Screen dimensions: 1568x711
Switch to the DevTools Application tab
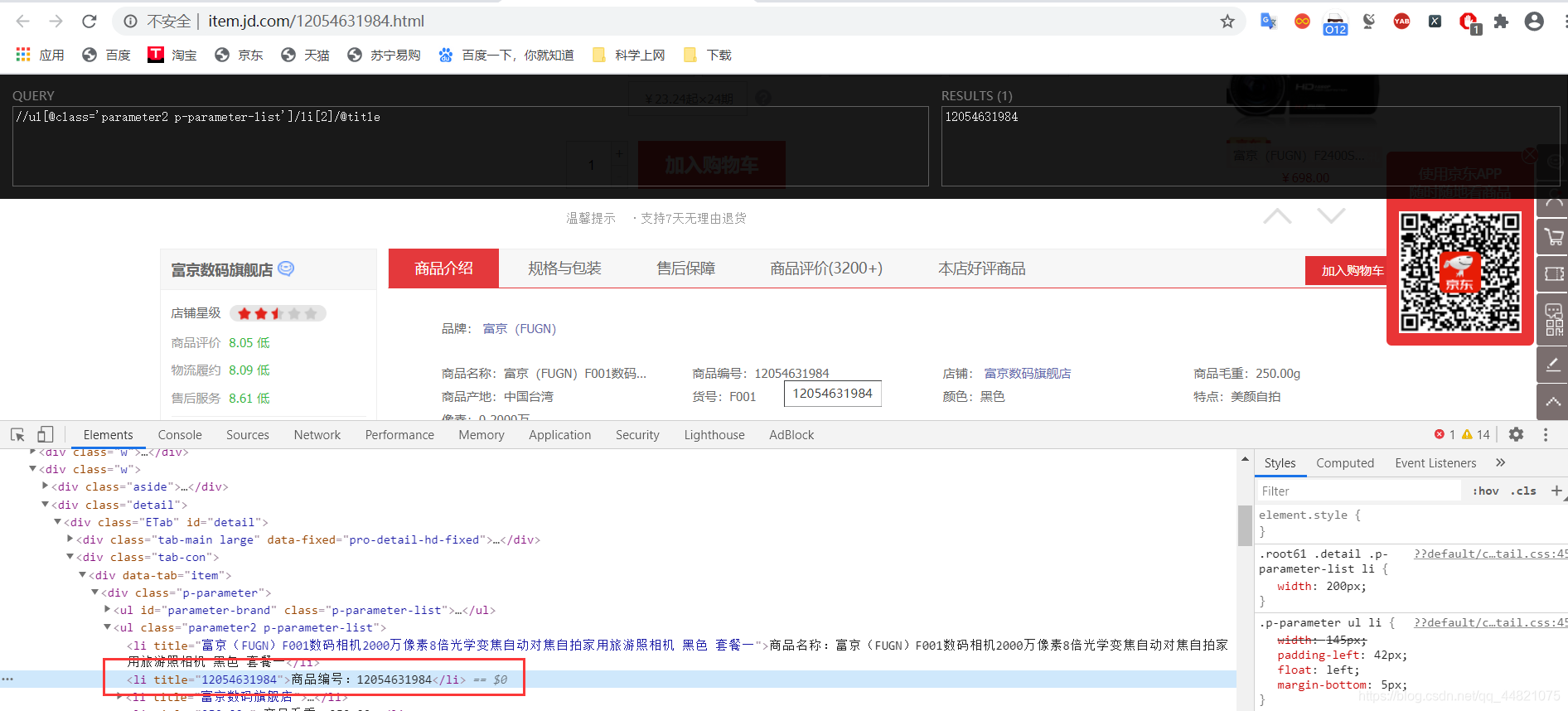(x=559, y=434)
